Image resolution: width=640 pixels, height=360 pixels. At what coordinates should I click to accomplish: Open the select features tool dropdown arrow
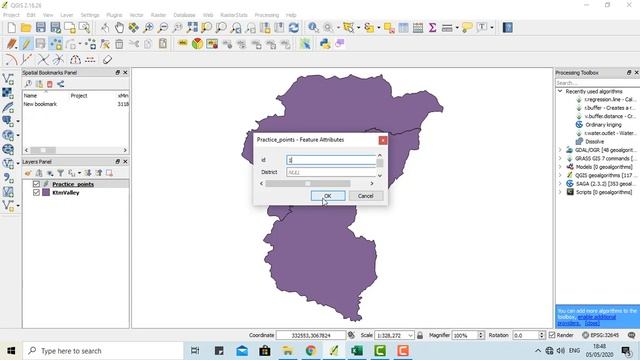tap(358, 28)
